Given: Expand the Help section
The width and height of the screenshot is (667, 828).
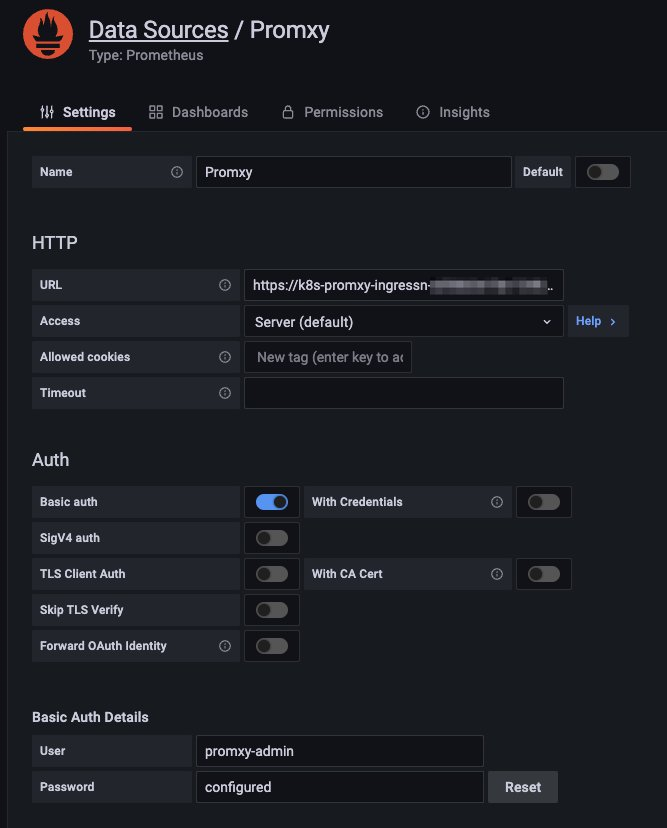Looking at the screenshot, I should [598, 321].
